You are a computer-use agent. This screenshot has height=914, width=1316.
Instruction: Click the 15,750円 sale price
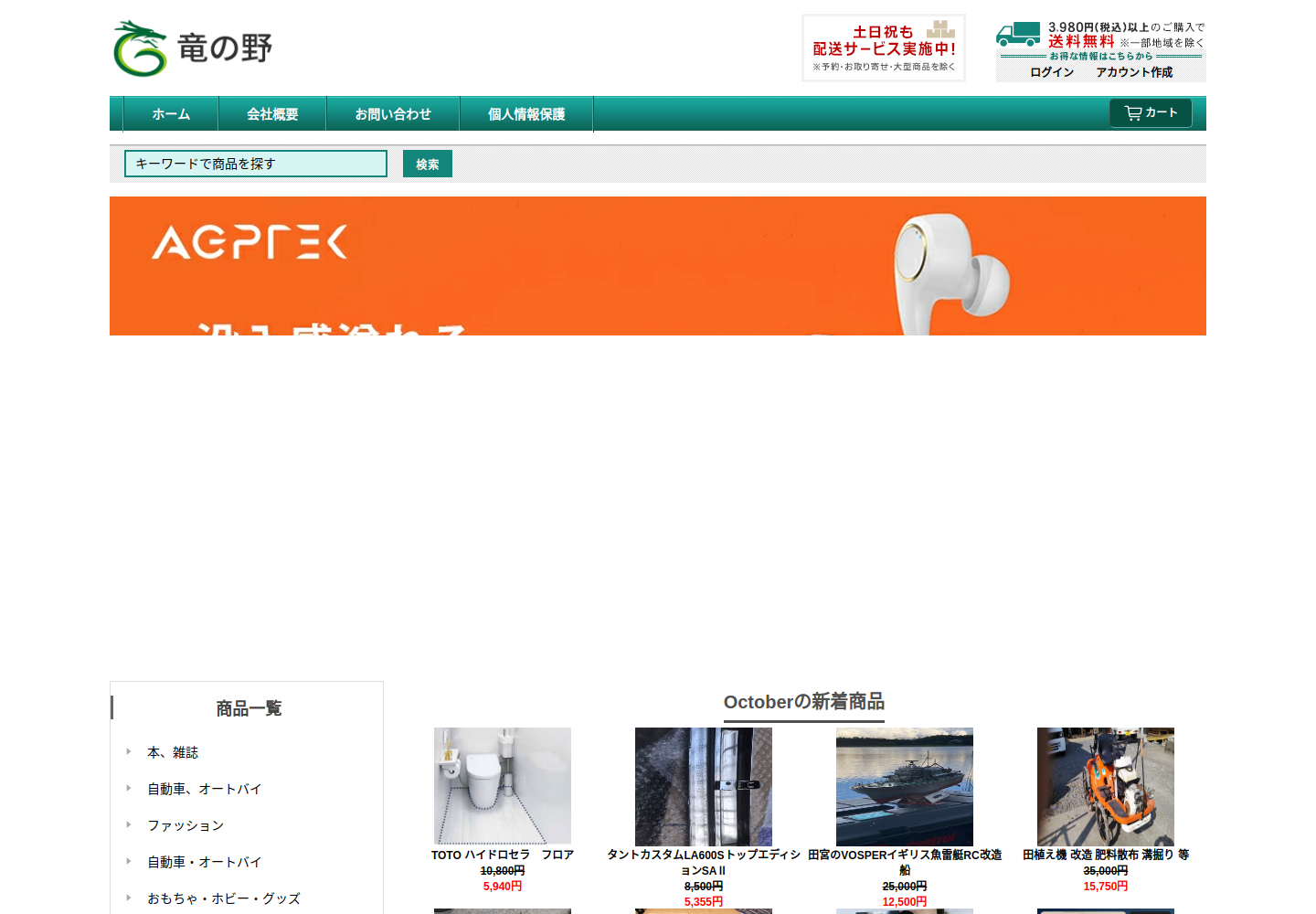[1106, 887]
